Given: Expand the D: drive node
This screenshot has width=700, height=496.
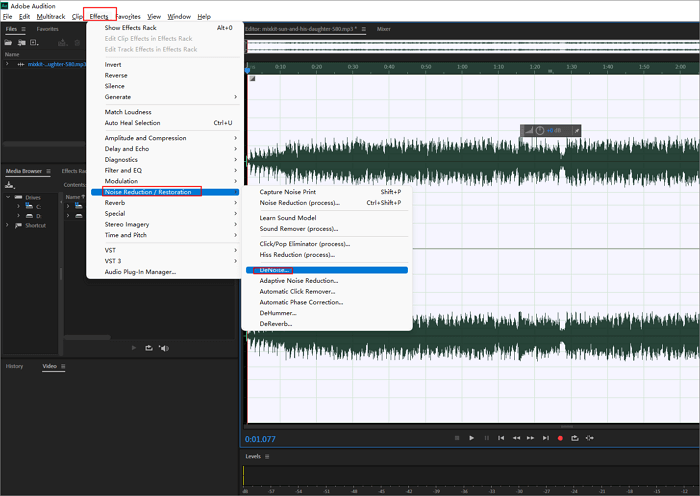Looking at the screenshot, I should coord(18,216).
